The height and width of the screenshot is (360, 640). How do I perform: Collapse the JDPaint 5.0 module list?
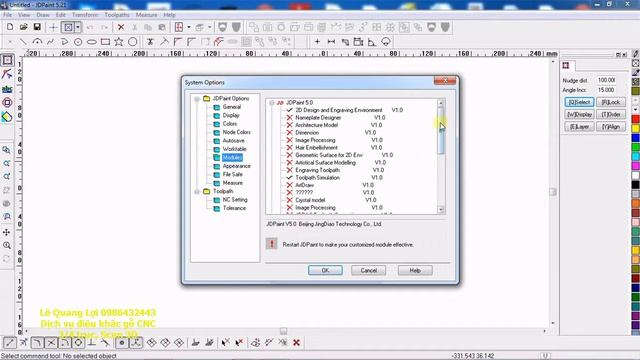271,103
